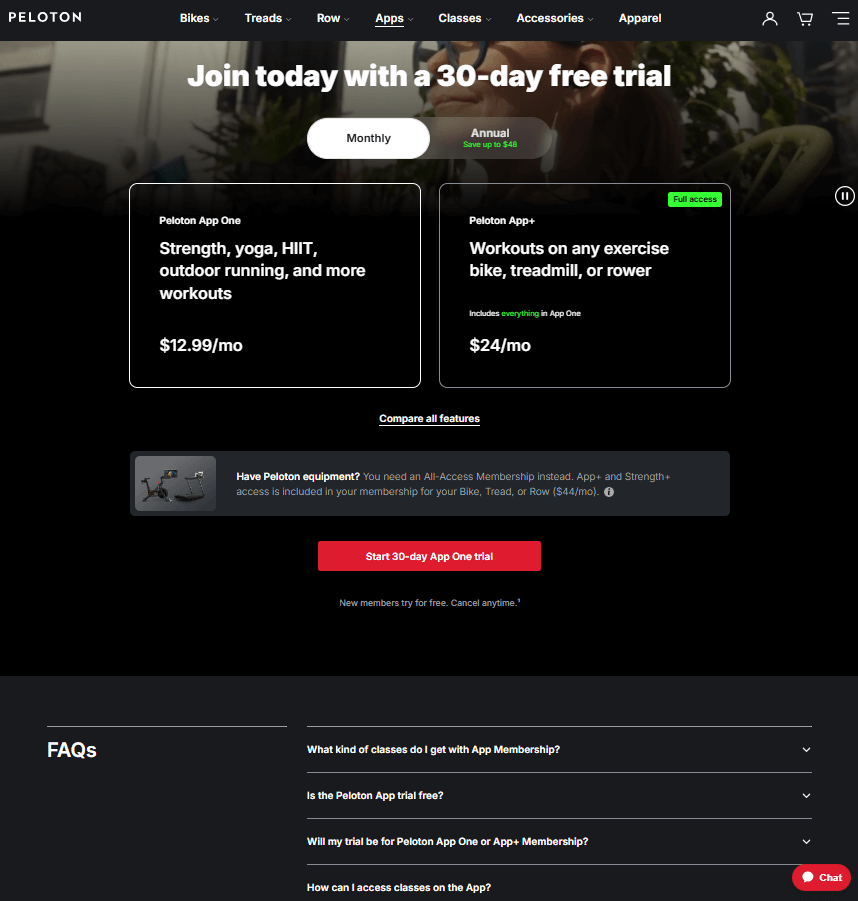Open the hamburger menu icon
This screenshot has height=901, width=858.
[840, 18]
